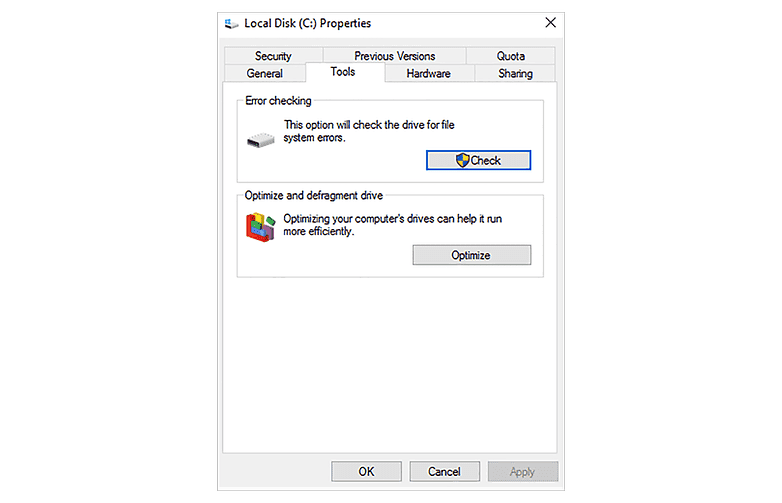Select the Tools tab
The height and width of the screenshot is (503, 782).
click(343, 72)
